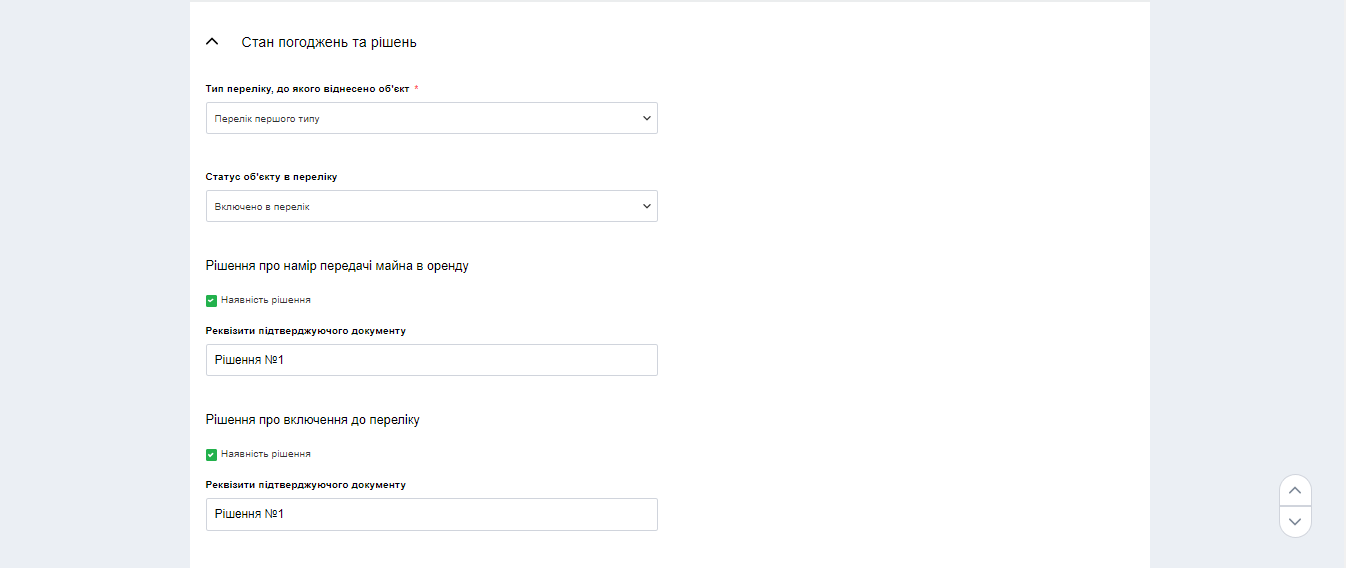Viewport: 1346px width, 568px height.
Task: Click "Наявність рішення" label for rent intent decision
Action: pos(266,300)
